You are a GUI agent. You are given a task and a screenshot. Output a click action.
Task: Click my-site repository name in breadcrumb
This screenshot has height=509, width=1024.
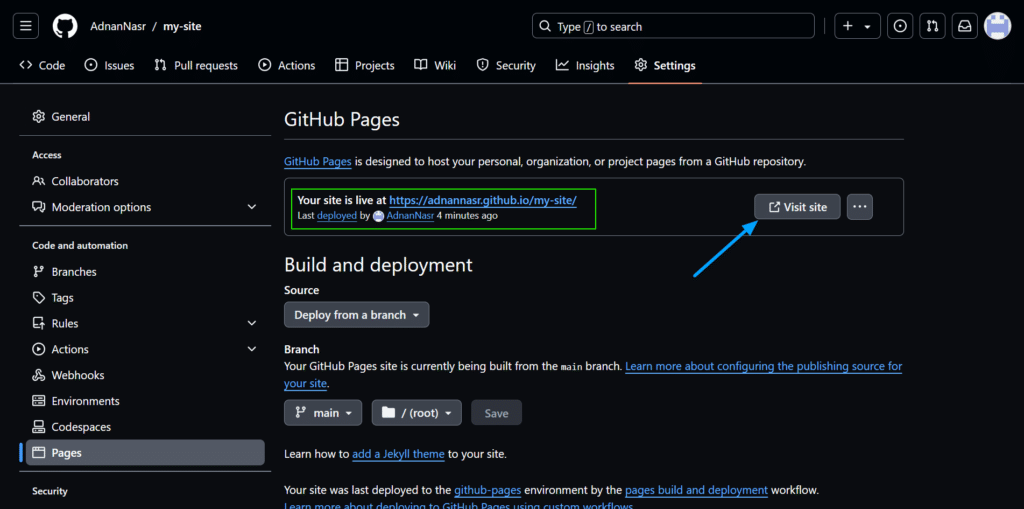click(181, 26)
